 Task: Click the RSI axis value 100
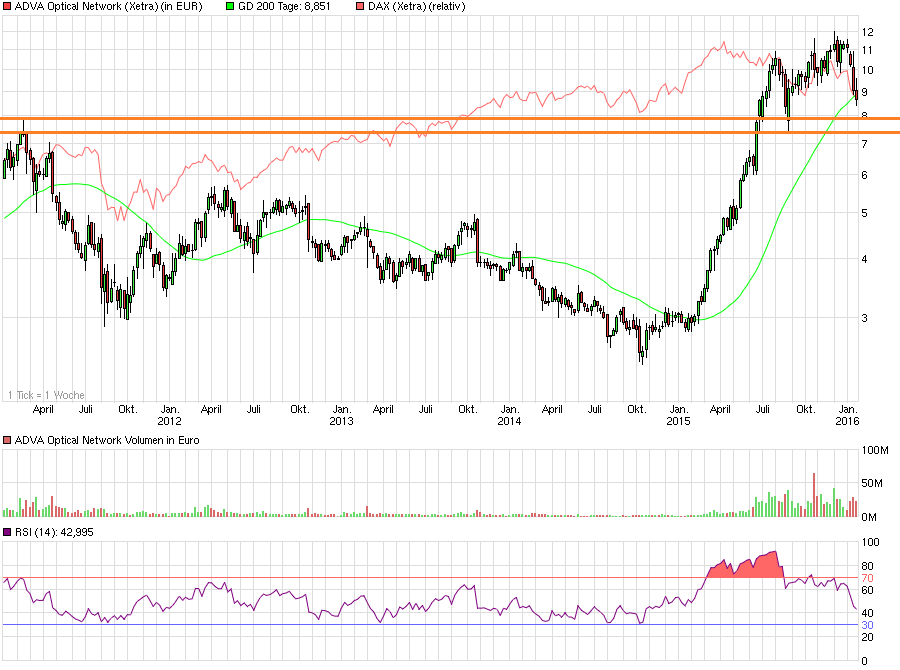pyautogui.click(x=870, y=542)
